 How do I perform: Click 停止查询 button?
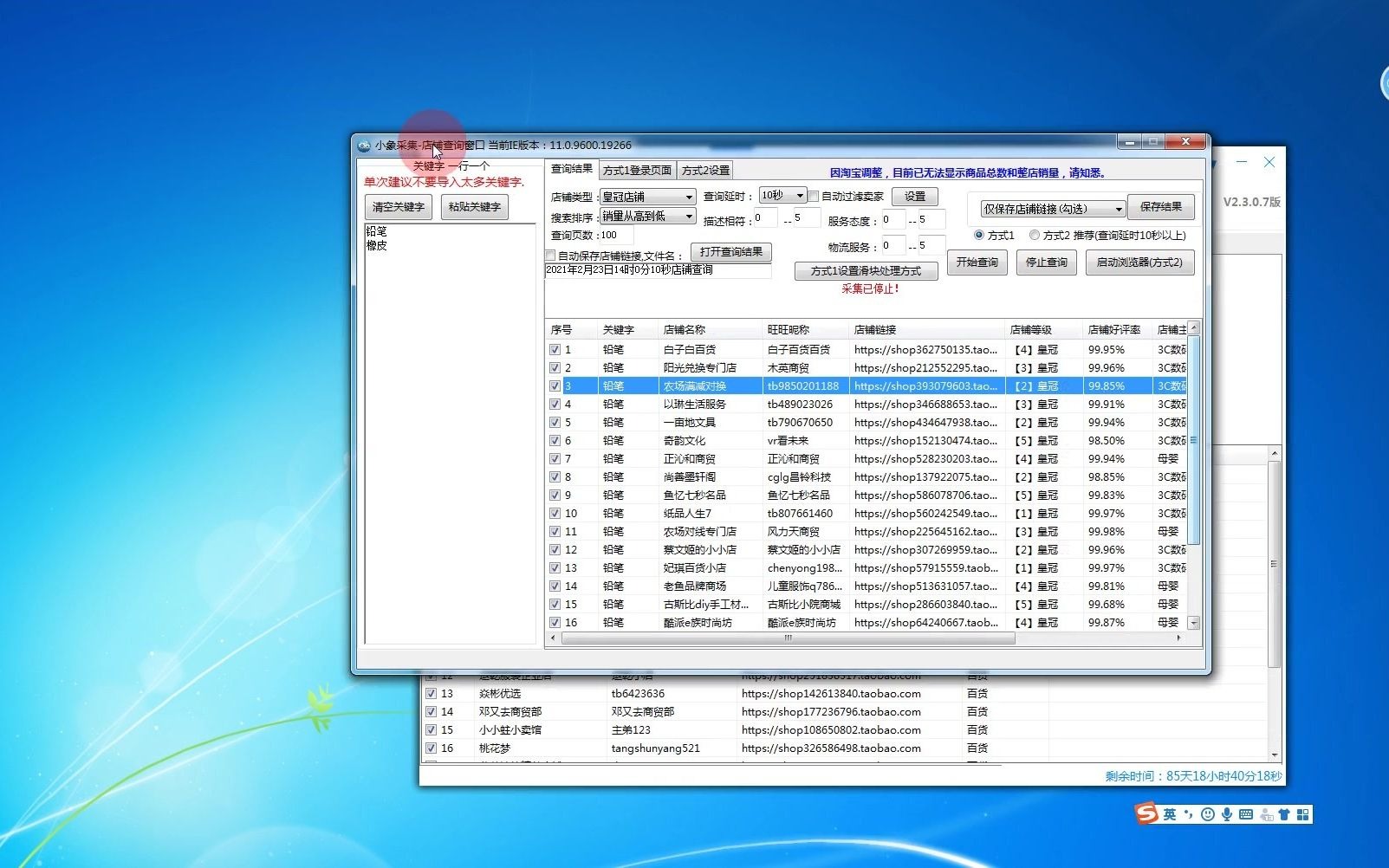click(1046, 262)
